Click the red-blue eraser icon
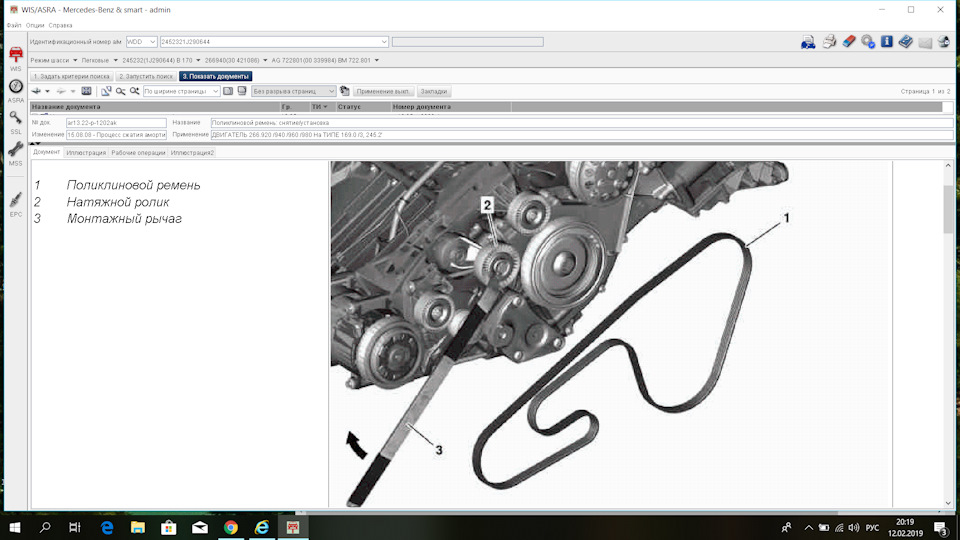The height and width of the screenshot is (540, 960). coord(849,42)
